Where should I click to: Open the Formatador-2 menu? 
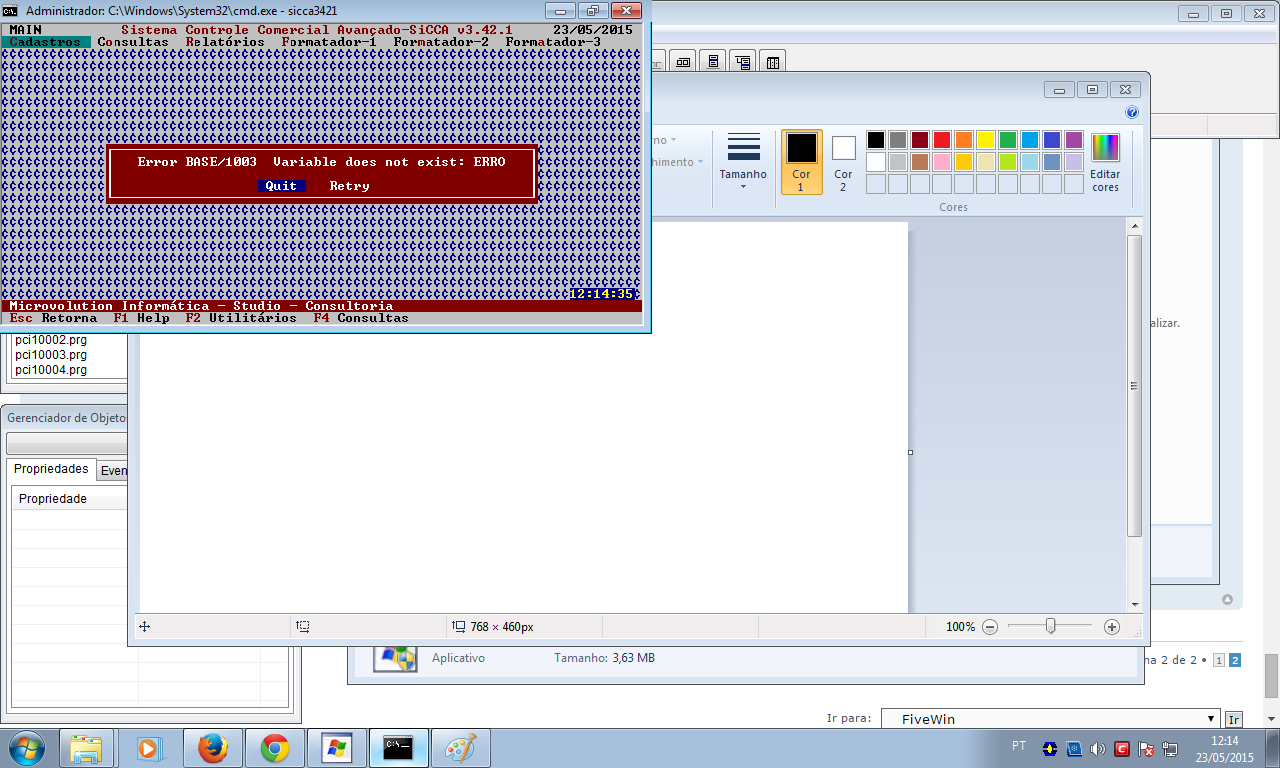click(x=442, y=42)
